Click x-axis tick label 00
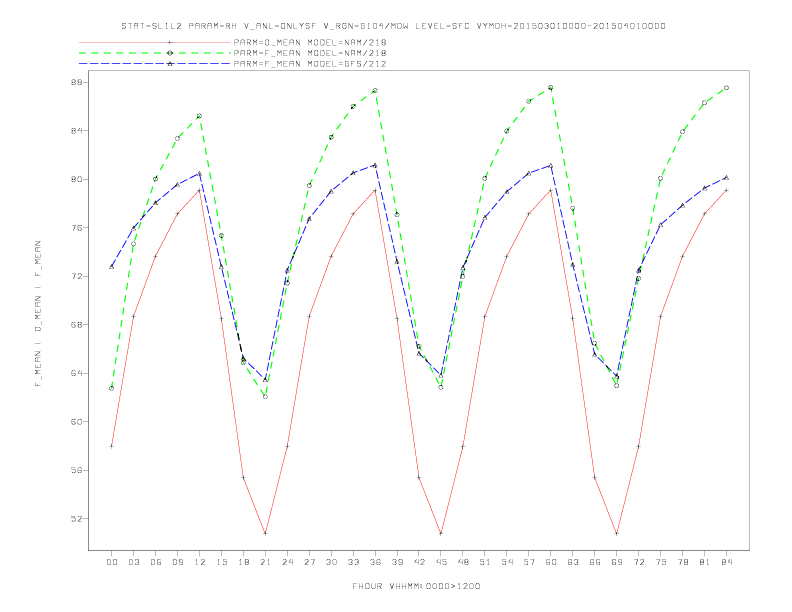Image resolution: width=792 pixels, height=612 pixels. point(112,562)
